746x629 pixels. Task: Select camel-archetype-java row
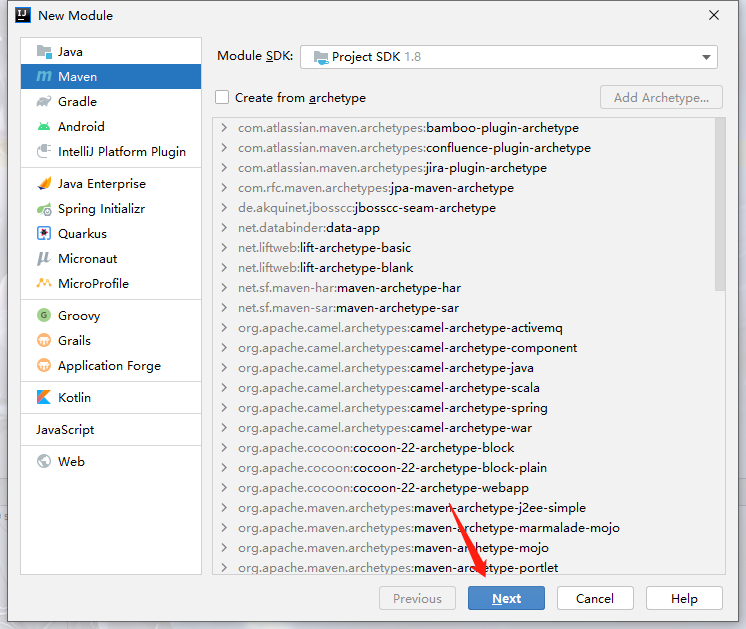click(464, 367)
